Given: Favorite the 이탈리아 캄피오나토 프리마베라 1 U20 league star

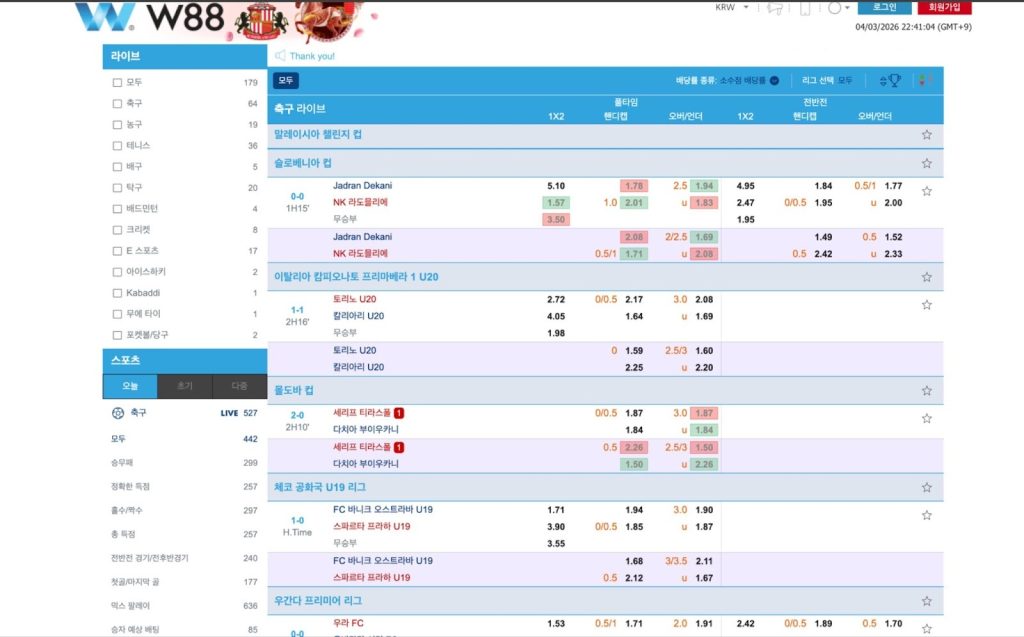Looking at the screenshot, I should coord(926,277).
